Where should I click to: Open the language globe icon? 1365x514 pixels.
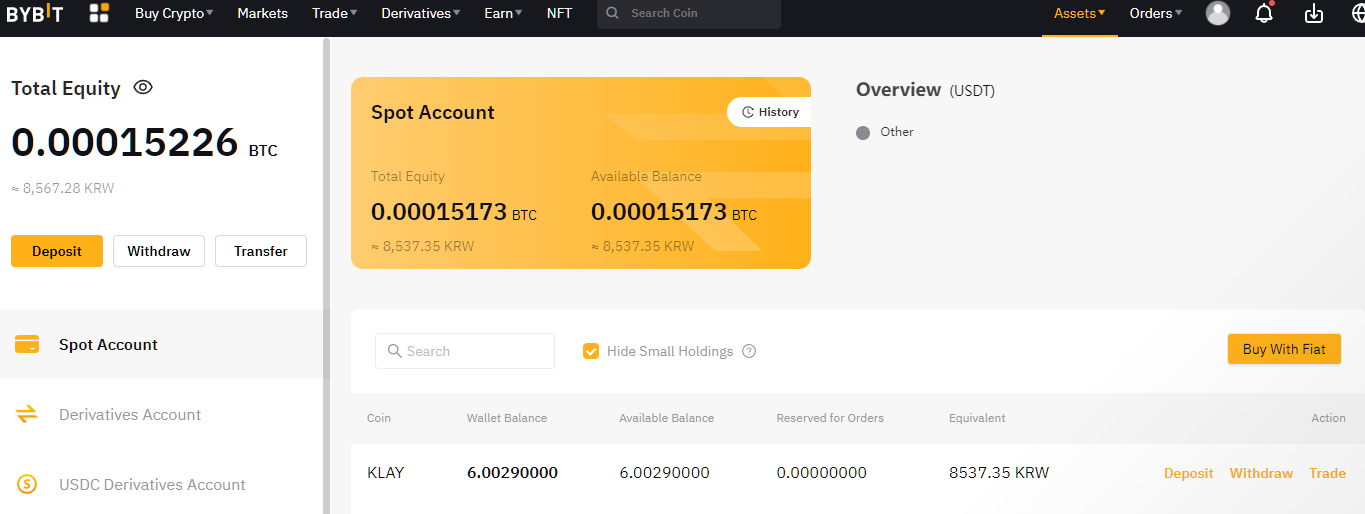pyautogui.click(x=1361, y=13)
